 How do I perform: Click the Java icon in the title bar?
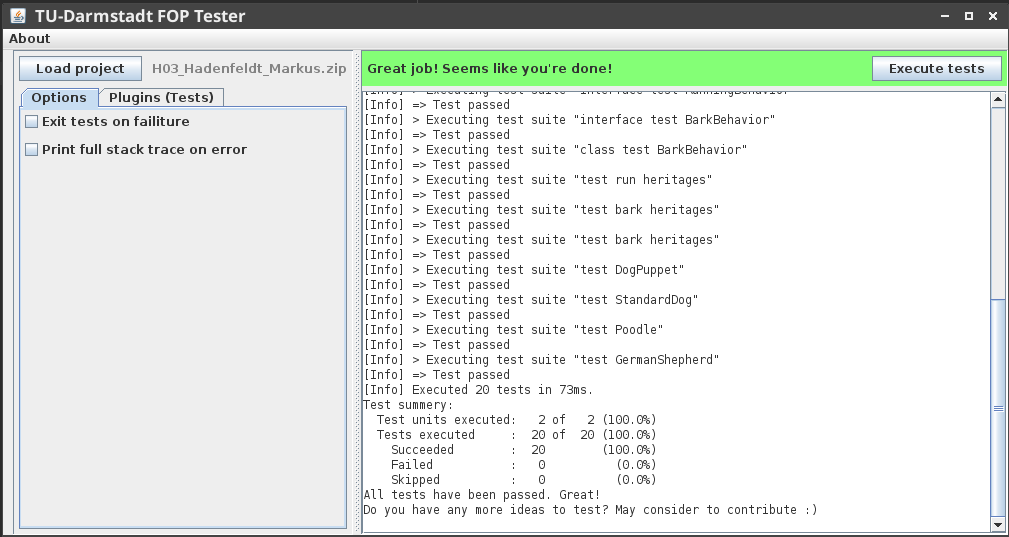[18, 15]
